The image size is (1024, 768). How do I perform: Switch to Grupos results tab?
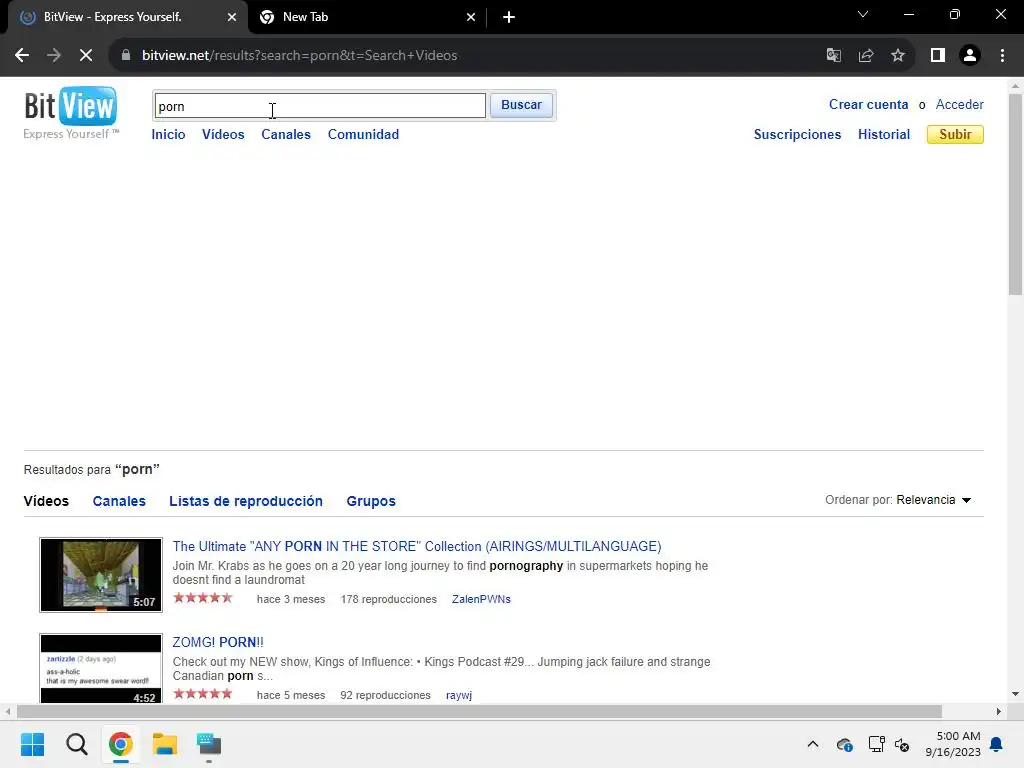(x=371, y=501)
